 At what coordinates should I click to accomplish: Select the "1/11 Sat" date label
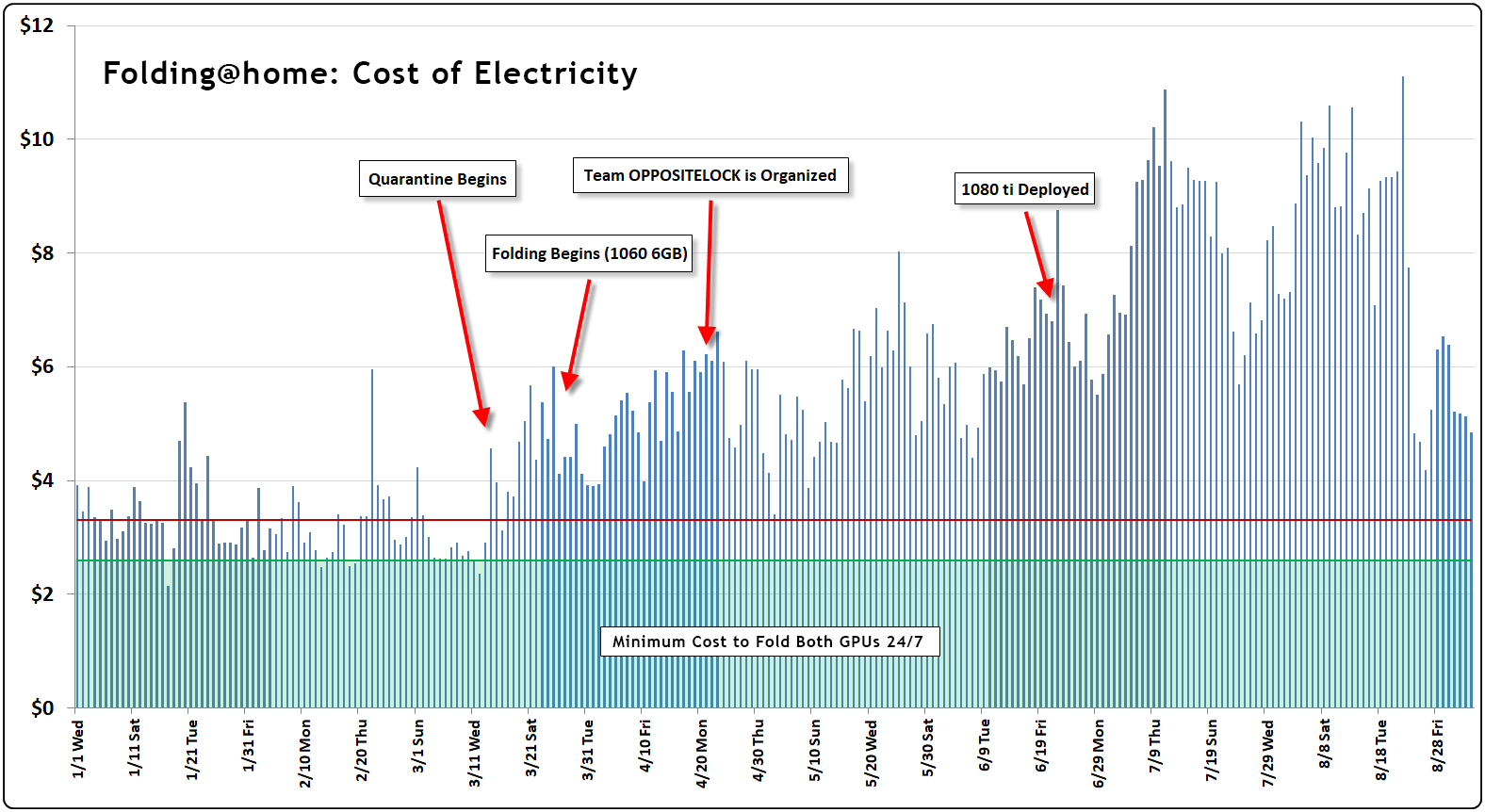click(x=135, y=748)
